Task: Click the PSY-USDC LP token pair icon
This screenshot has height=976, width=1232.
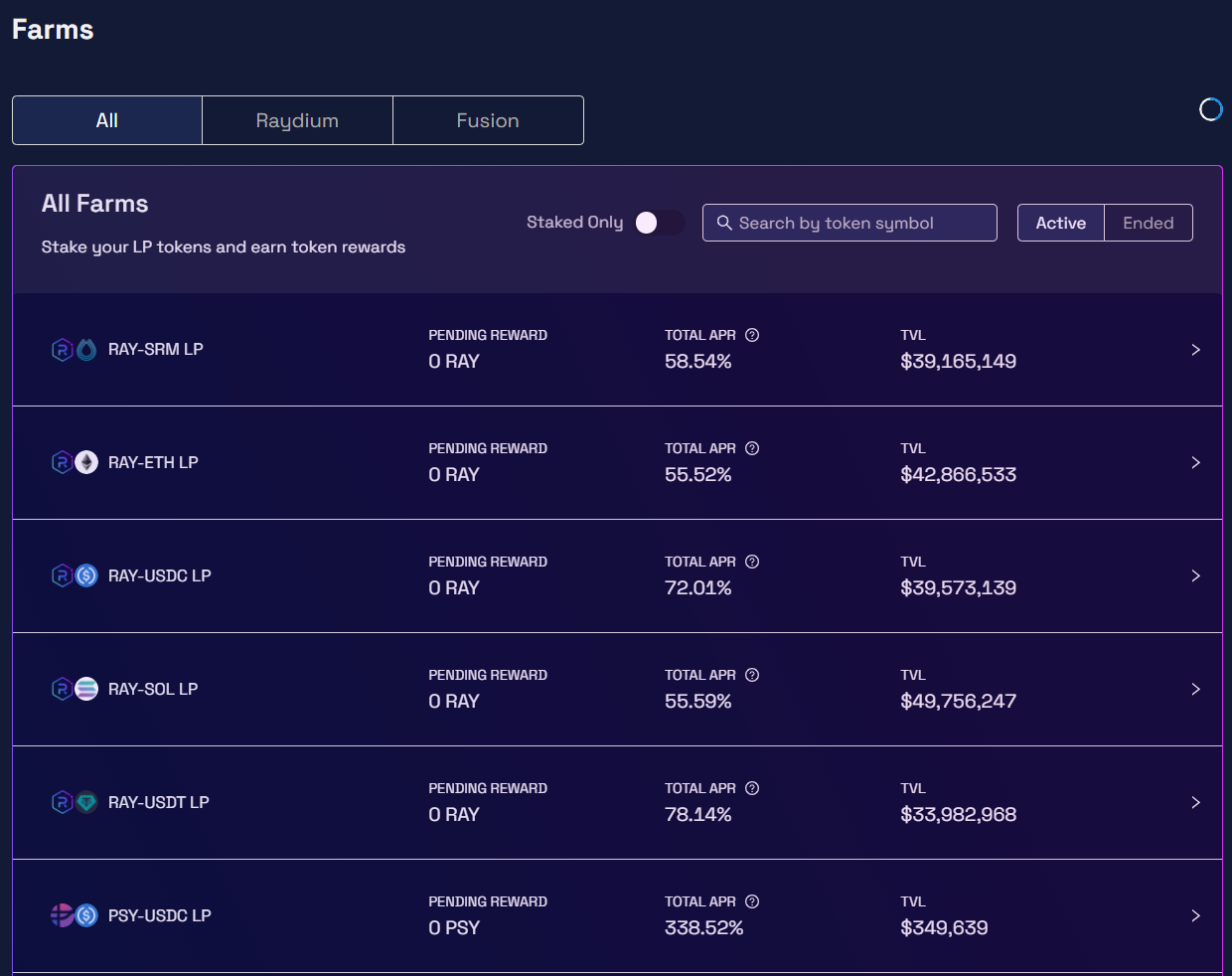Action: click(x=75, y=916)
